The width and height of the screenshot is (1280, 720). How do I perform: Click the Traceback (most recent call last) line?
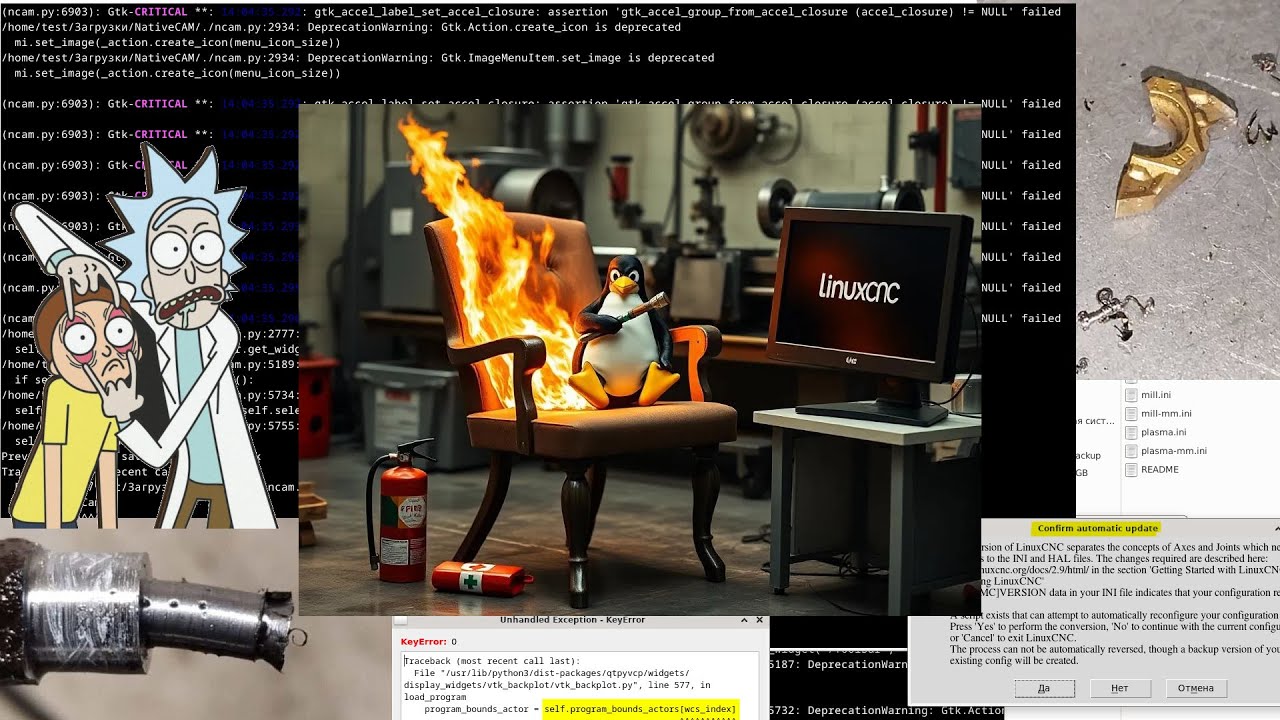(491, 661)
